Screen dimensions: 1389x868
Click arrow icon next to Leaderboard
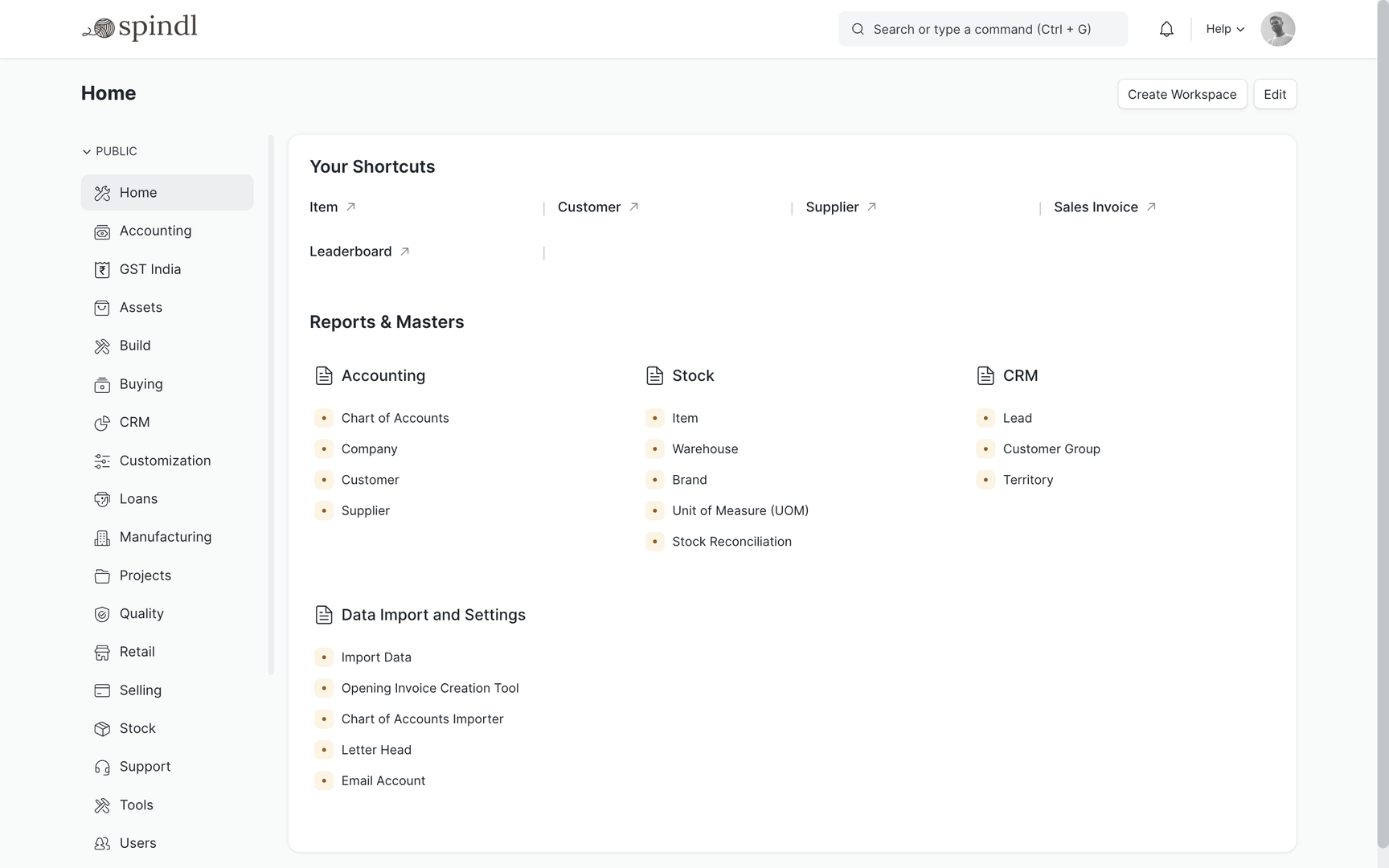405,252
